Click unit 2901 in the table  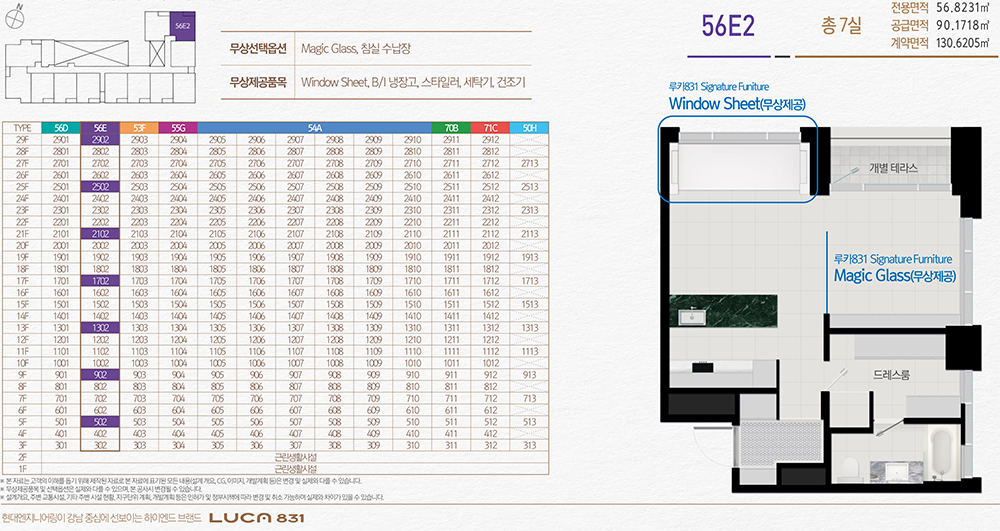pos(61,140)
